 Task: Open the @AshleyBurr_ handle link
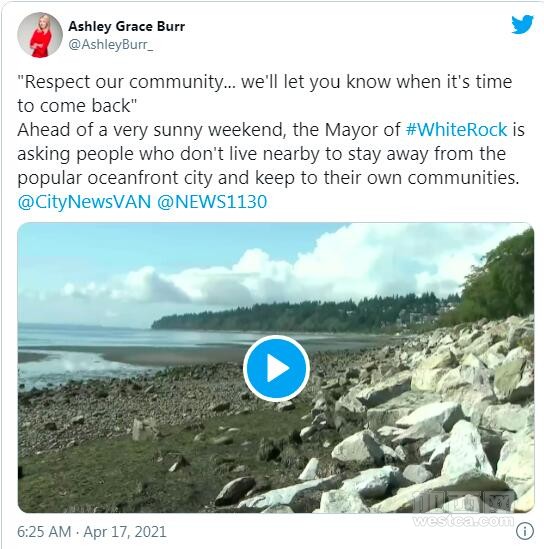111,44
